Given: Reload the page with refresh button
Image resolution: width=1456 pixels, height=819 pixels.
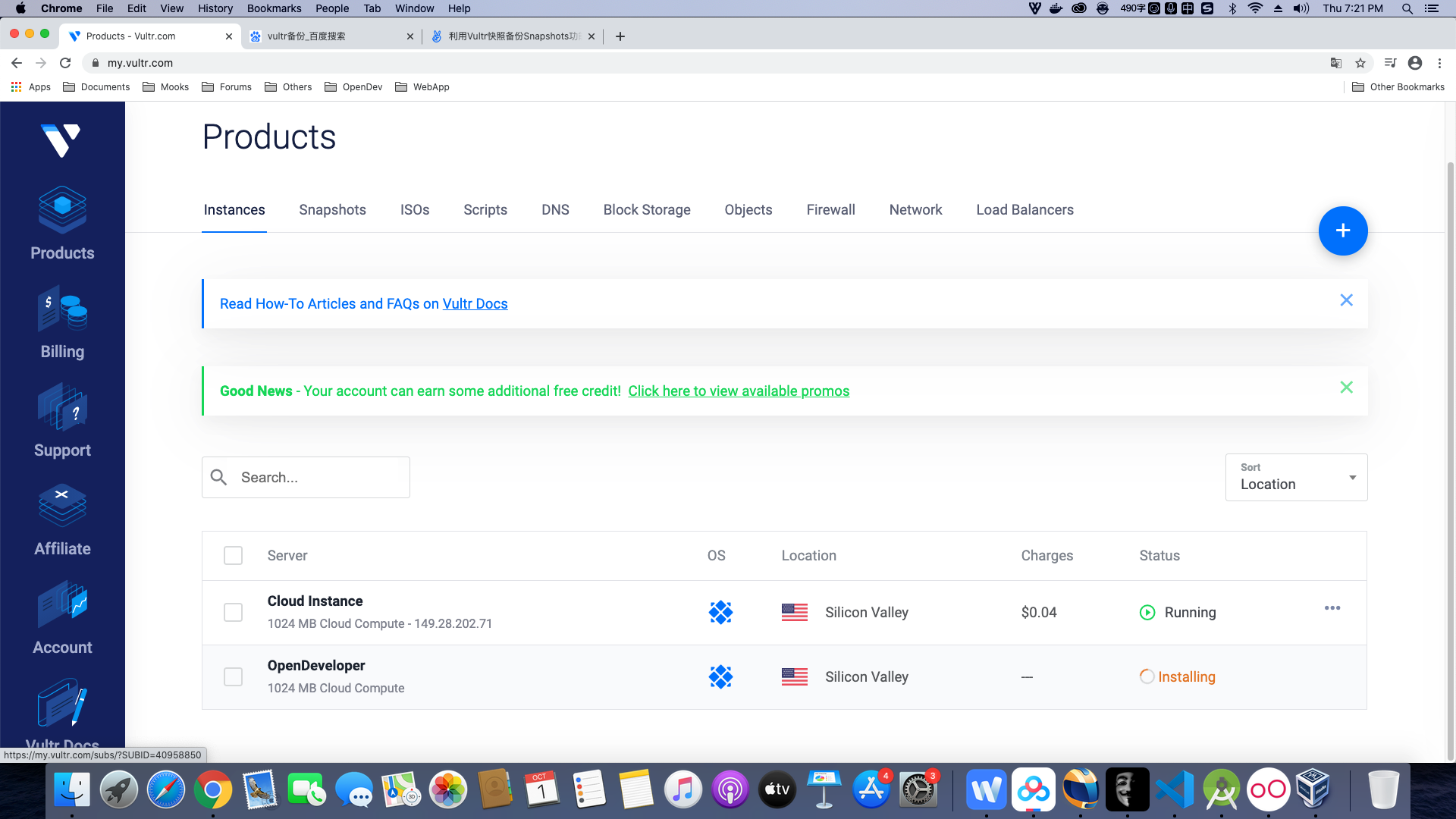Looking at the screenshot, I should 65,63.
